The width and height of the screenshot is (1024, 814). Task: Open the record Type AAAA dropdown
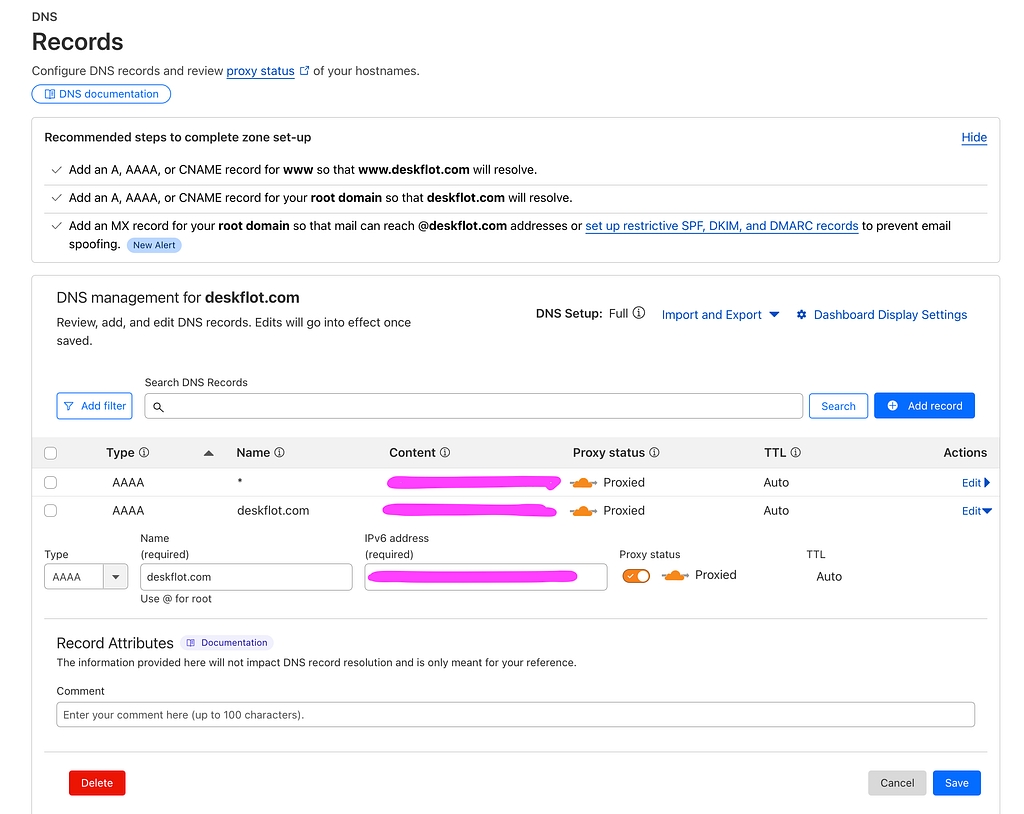tap(86, 577)
